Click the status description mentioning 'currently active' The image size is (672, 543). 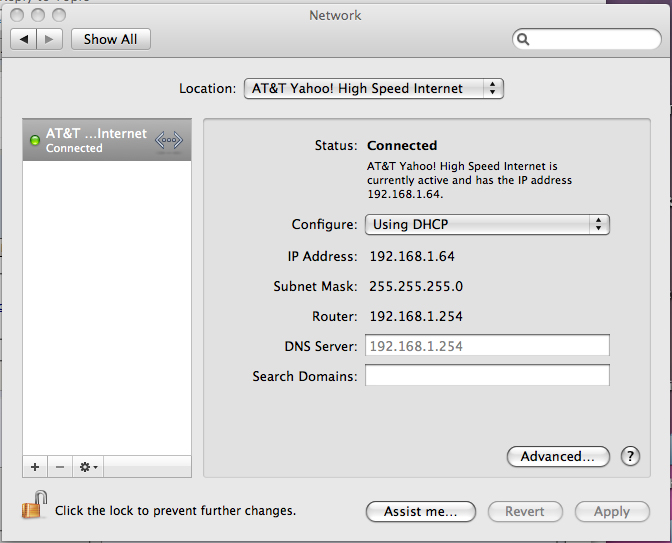469,180
